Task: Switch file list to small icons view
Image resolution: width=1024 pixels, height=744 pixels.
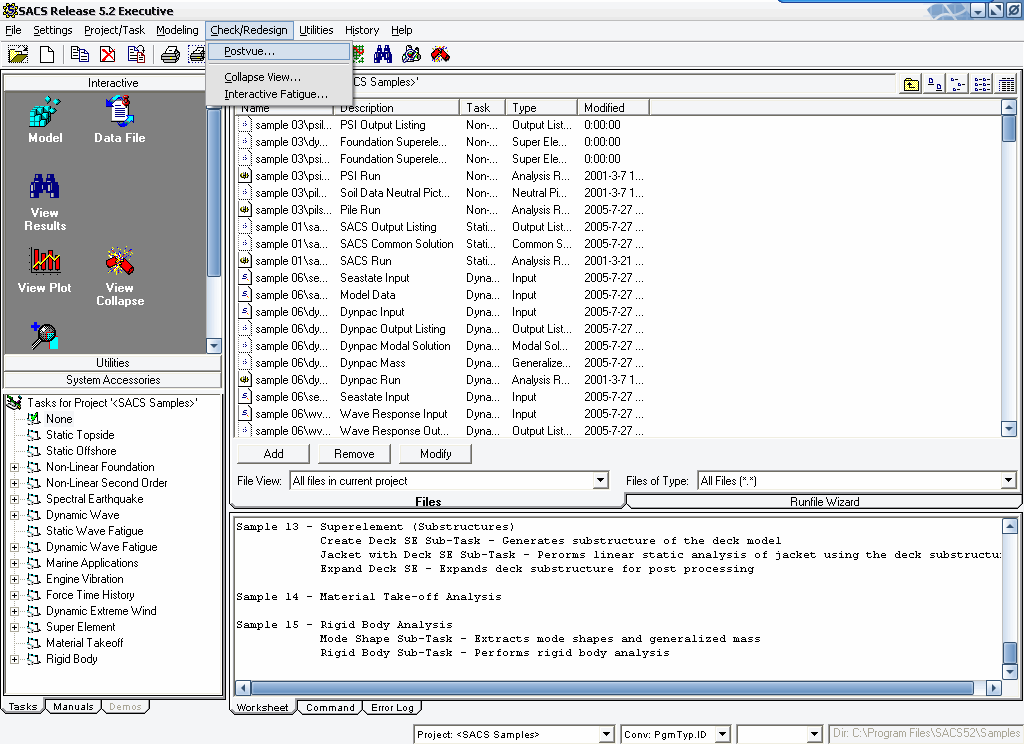Action: coord(958,84)
